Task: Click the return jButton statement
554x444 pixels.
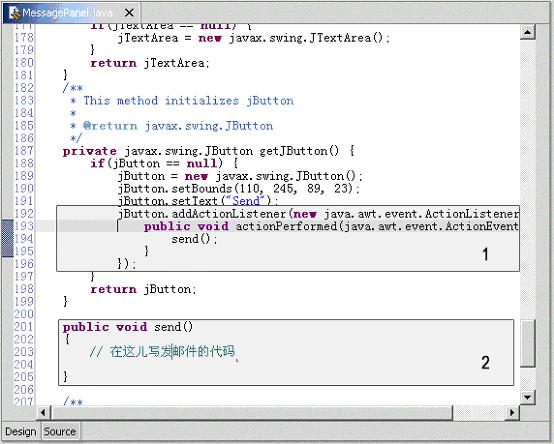Action: pos(143,289)
